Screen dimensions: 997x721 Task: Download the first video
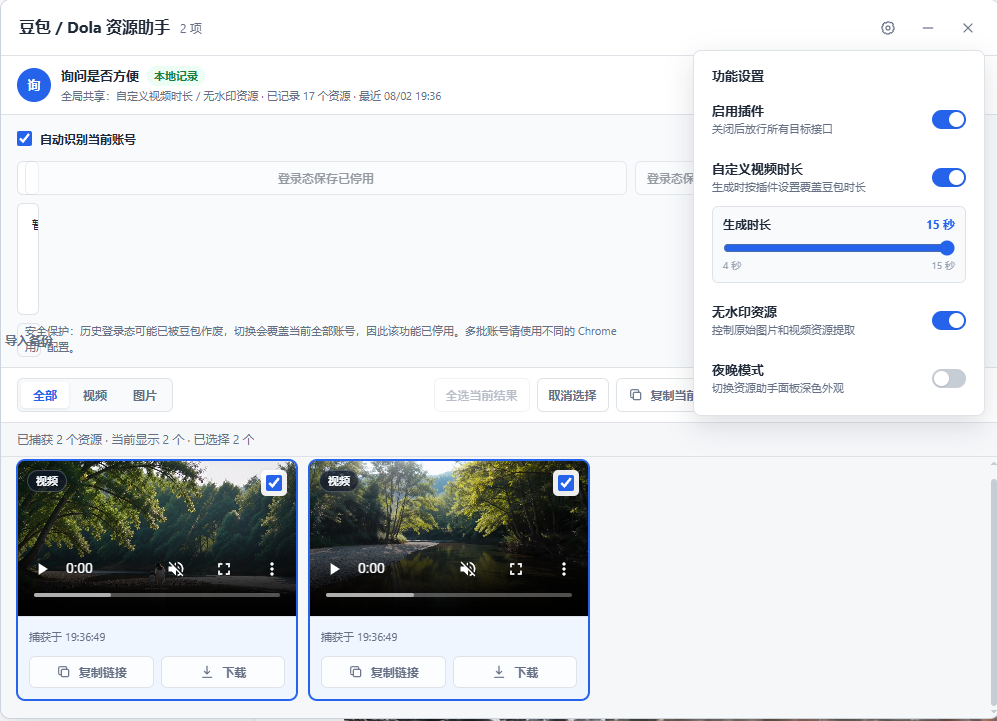pos(223,672)
